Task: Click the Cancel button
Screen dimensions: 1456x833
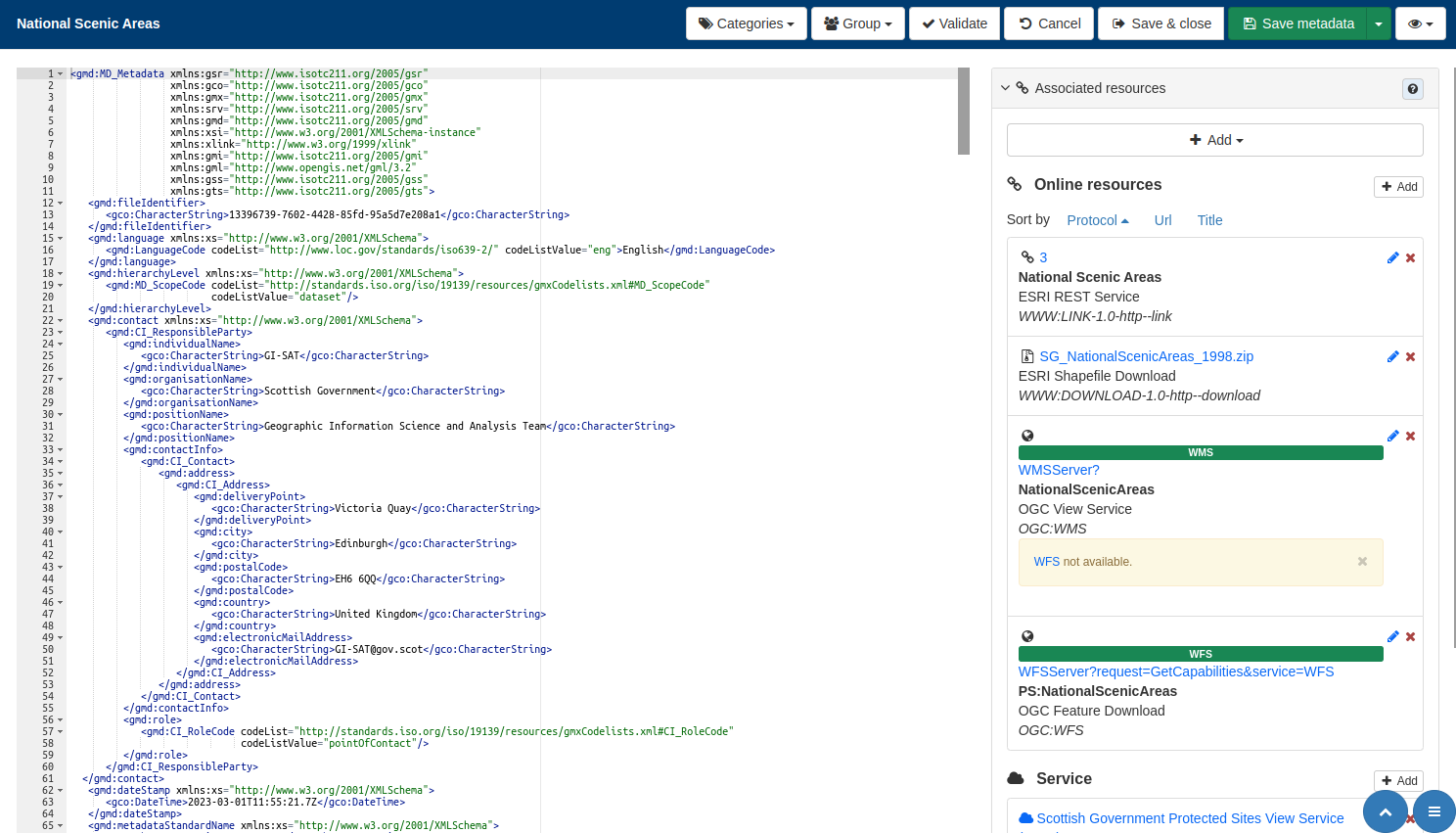Action: click(x=1049, y=23)
